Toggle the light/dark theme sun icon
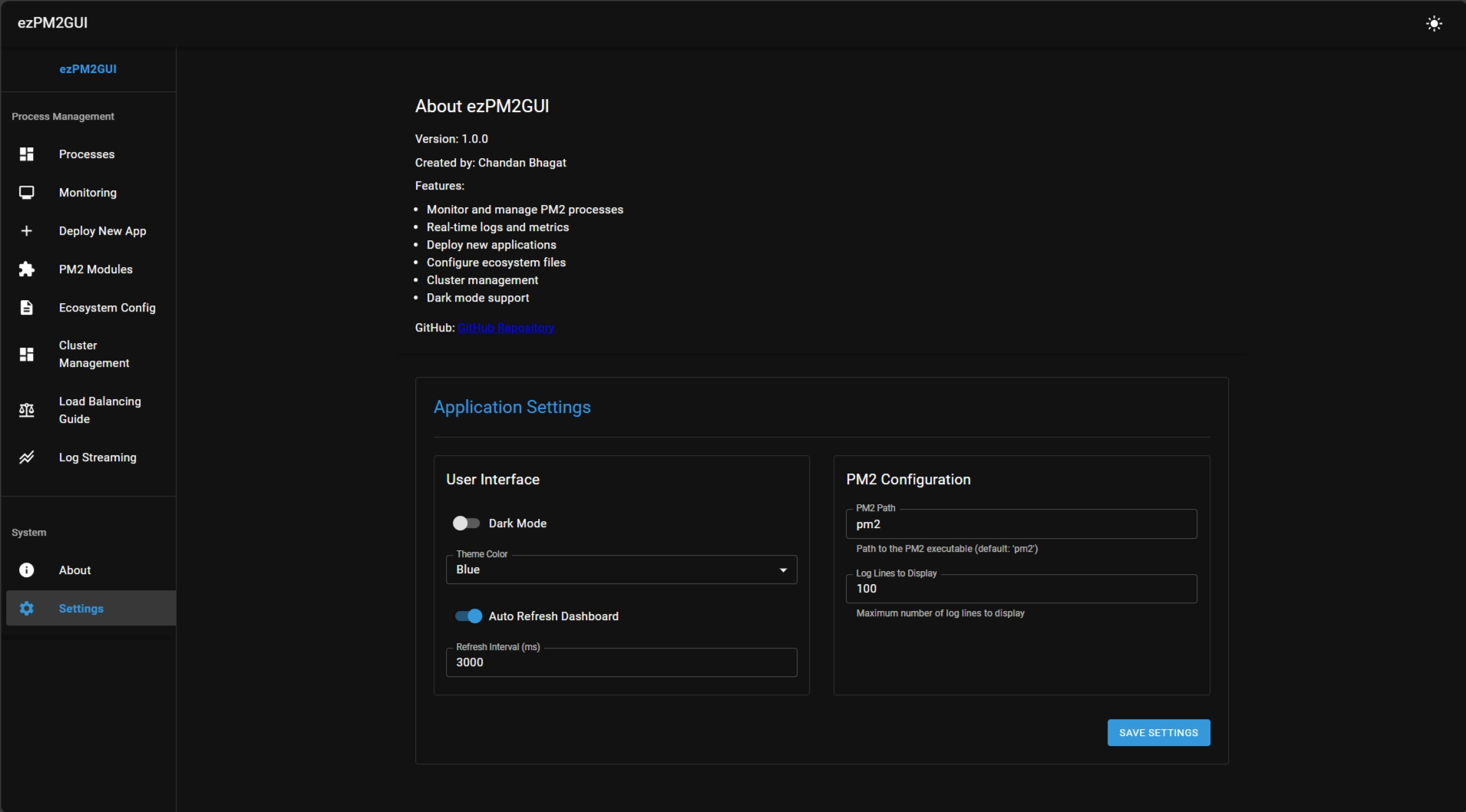 [1434, 24]
